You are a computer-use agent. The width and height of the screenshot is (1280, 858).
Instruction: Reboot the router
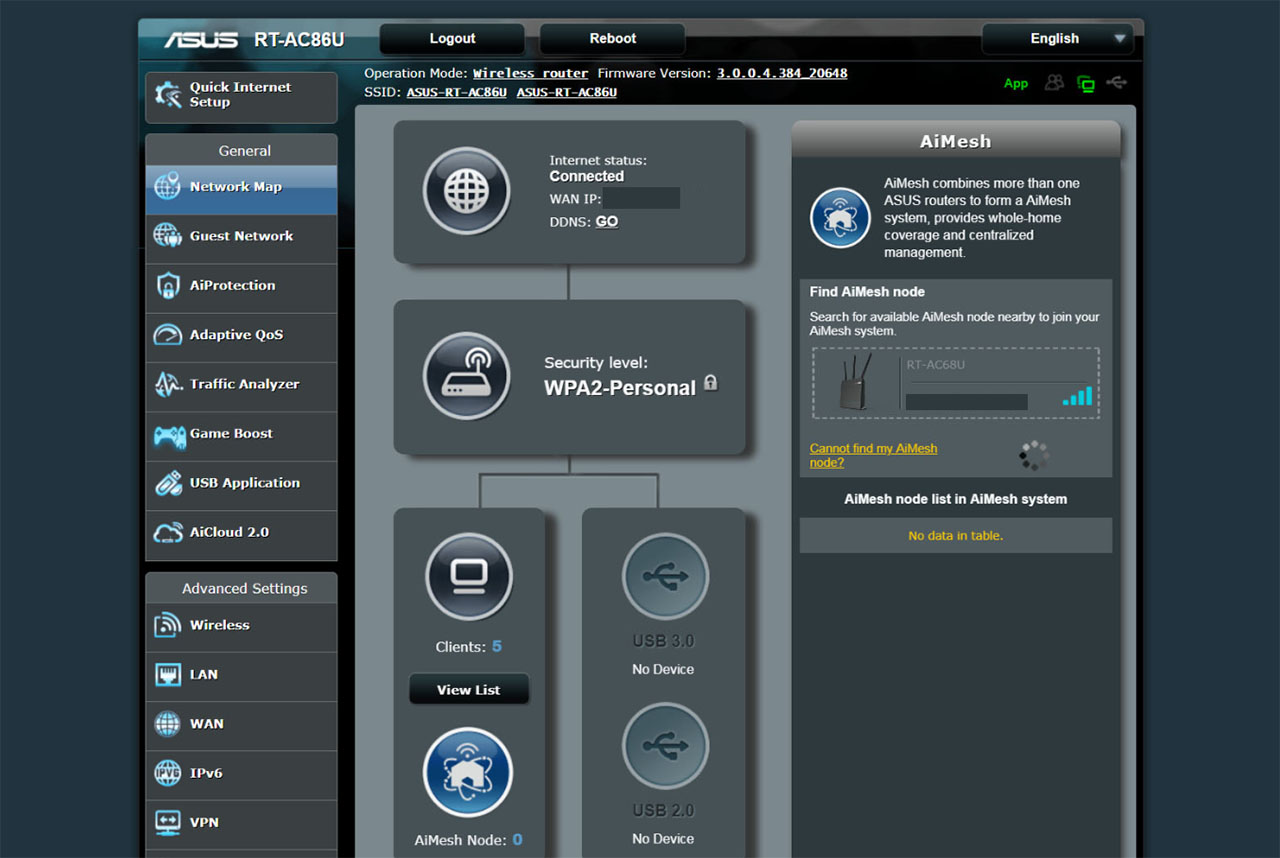pos(612,39)
